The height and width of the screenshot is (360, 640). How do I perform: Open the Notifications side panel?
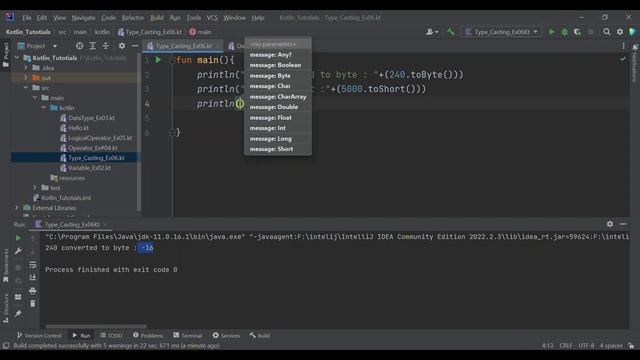[x=635, y=63]
